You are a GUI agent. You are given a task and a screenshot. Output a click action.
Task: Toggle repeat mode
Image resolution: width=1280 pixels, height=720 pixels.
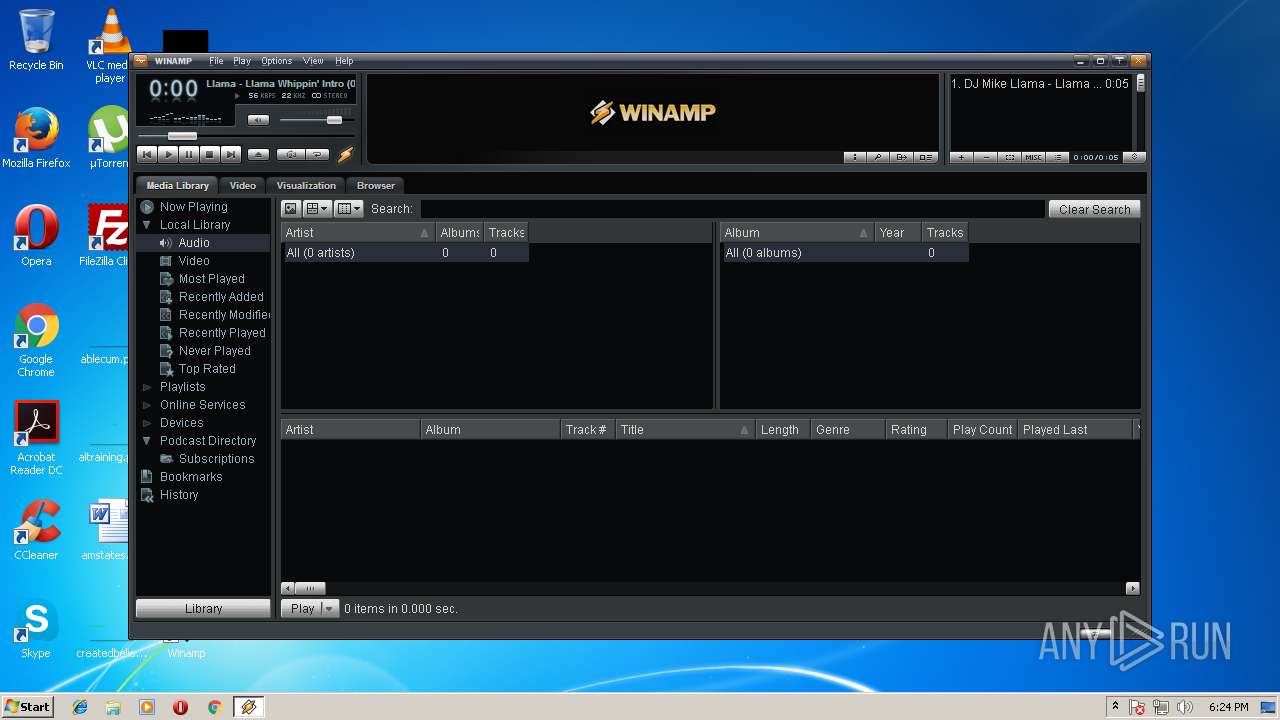pos(317,154)
